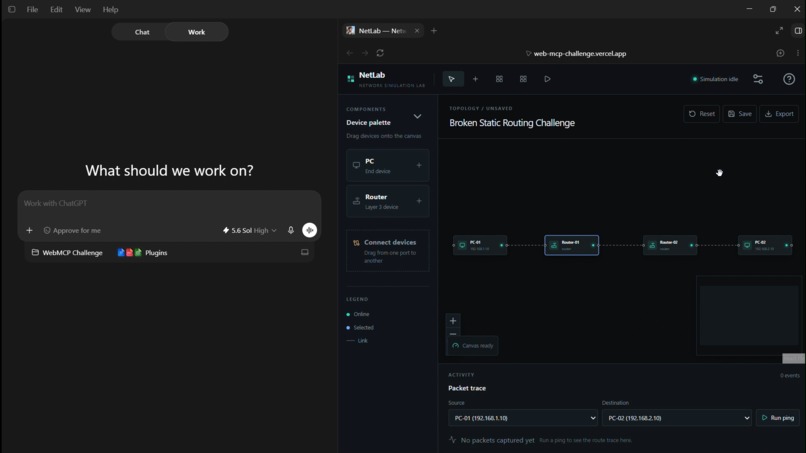This screenshot has width=806, height=453.
Task: Reload the browser page
Action: pyautogui.click(x=380, y=53)
